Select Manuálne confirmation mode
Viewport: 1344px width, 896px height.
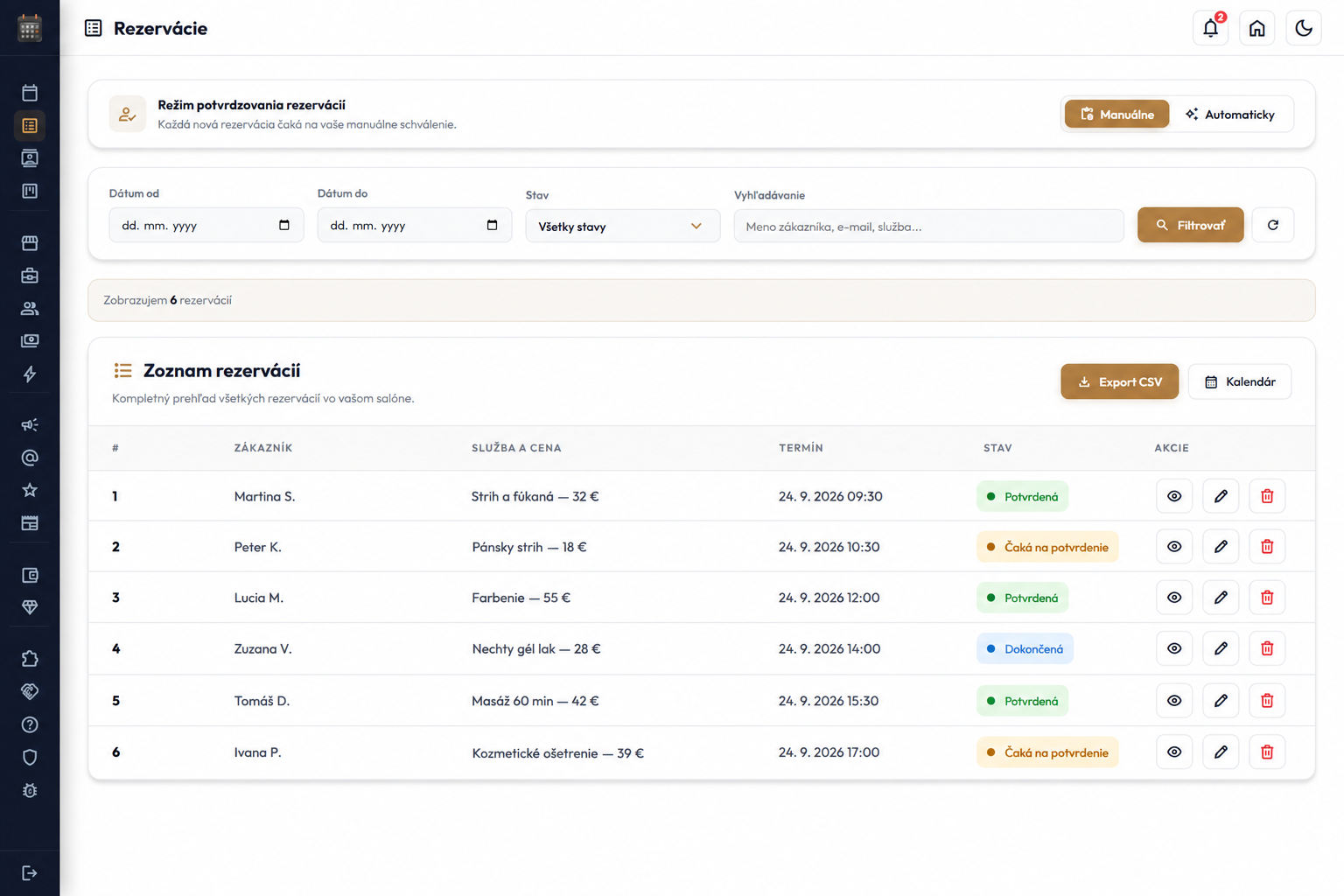click(x=1116, y=114)
